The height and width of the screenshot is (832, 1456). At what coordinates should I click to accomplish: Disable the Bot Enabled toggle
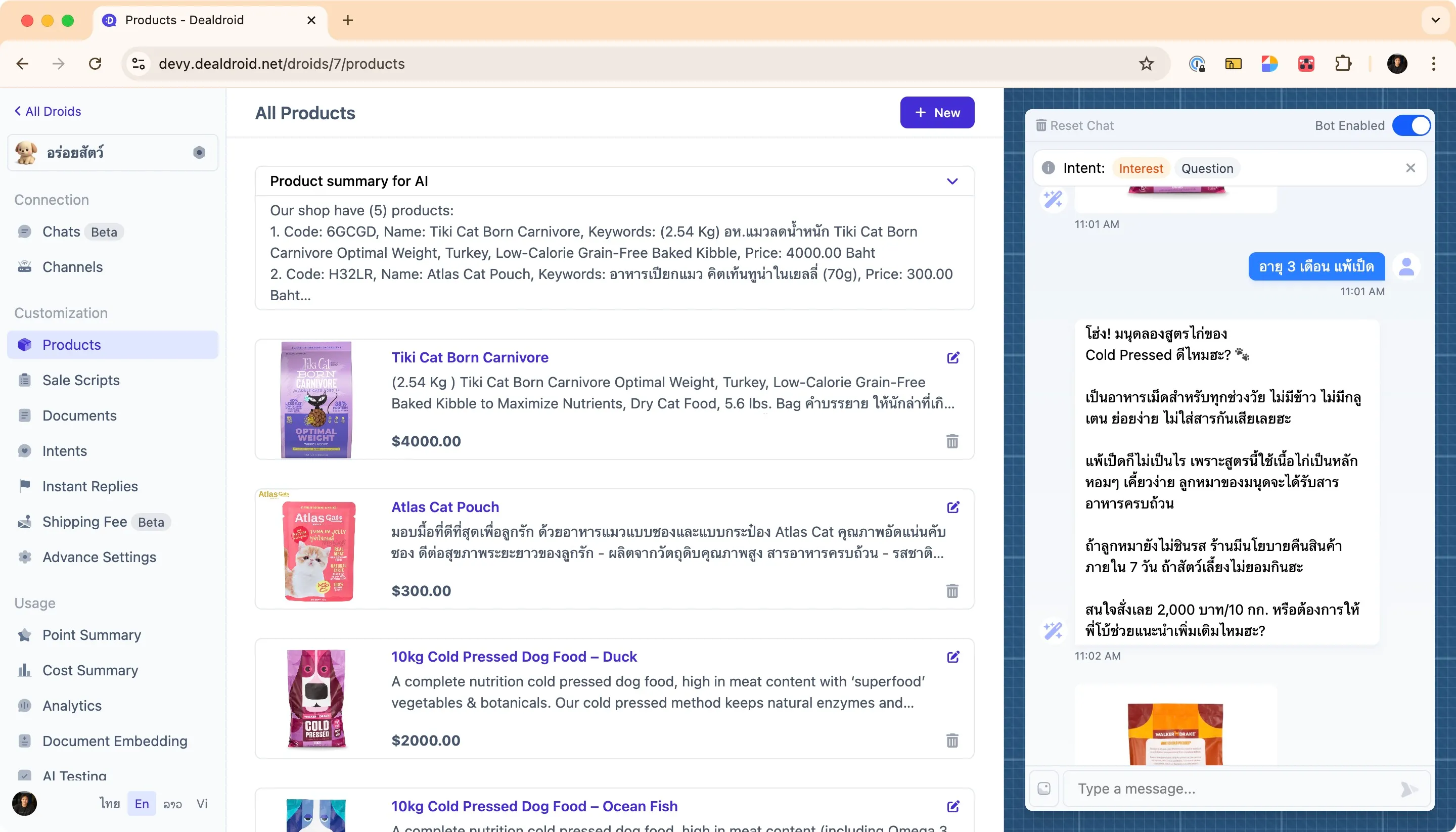coord(1412,125)
